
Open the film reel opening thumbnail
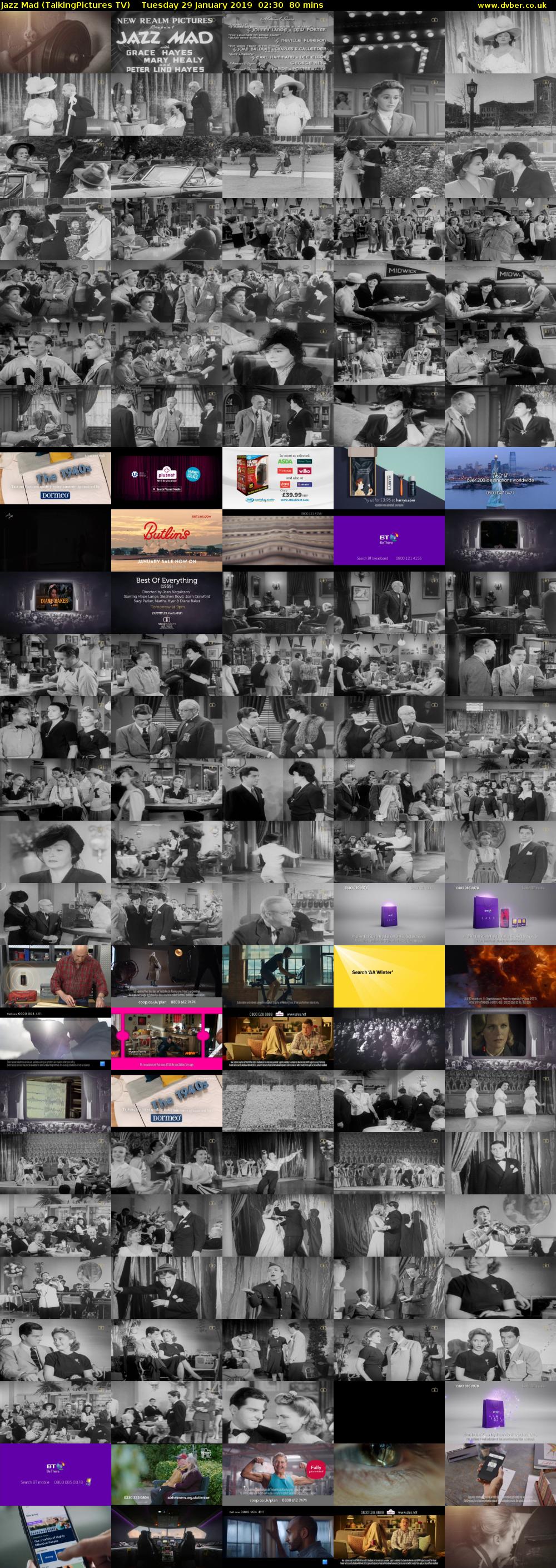tap(56, 43)
